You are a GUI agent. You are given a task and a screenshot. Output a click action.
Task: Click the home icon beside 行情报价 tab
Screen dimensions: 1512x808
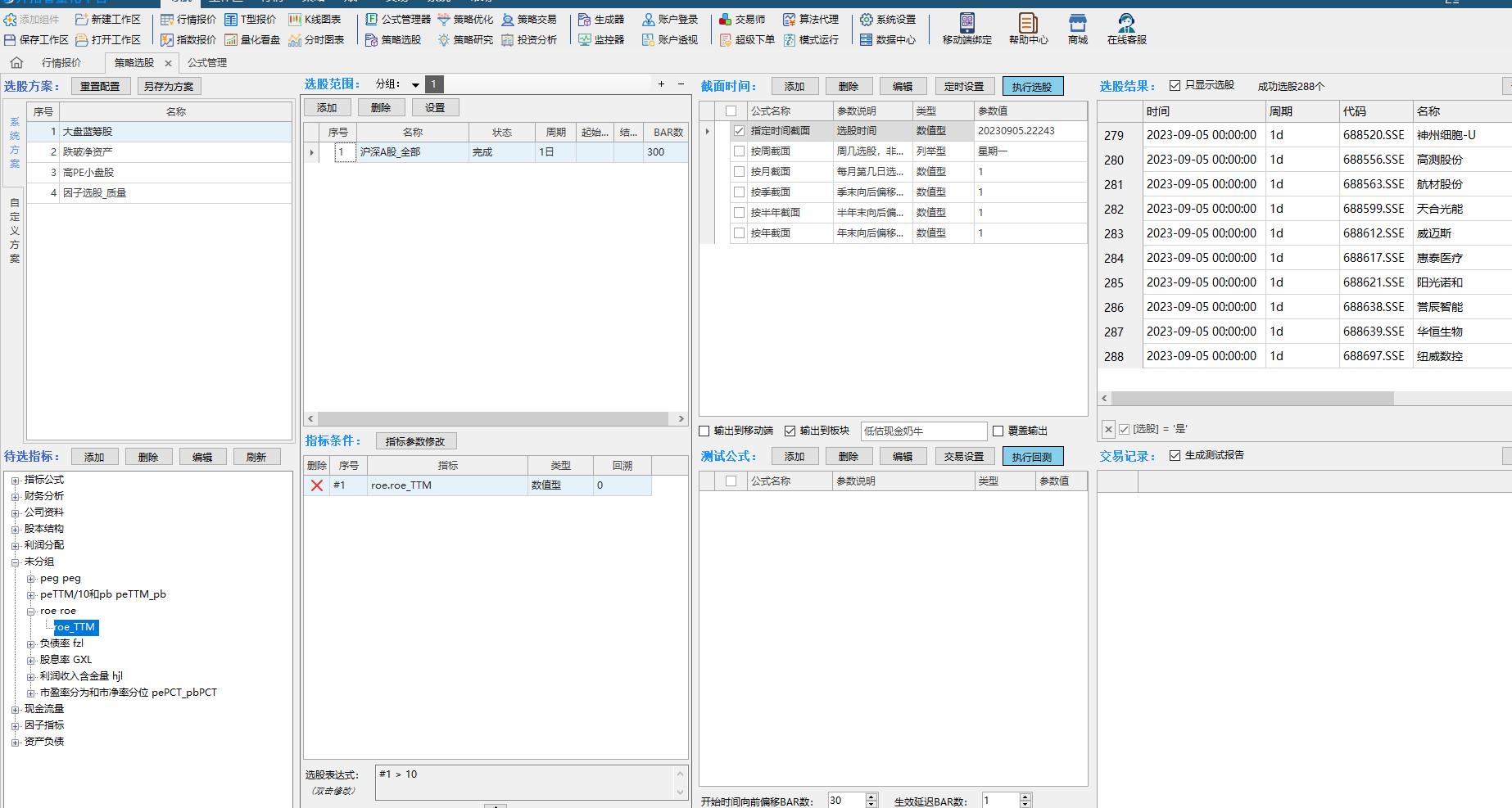(16, 62)
